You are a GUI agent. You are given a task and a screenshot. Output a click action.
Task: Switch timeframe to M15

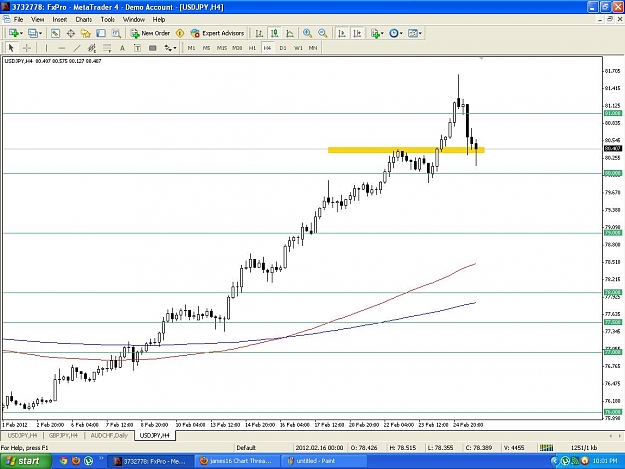click(222, 48)
